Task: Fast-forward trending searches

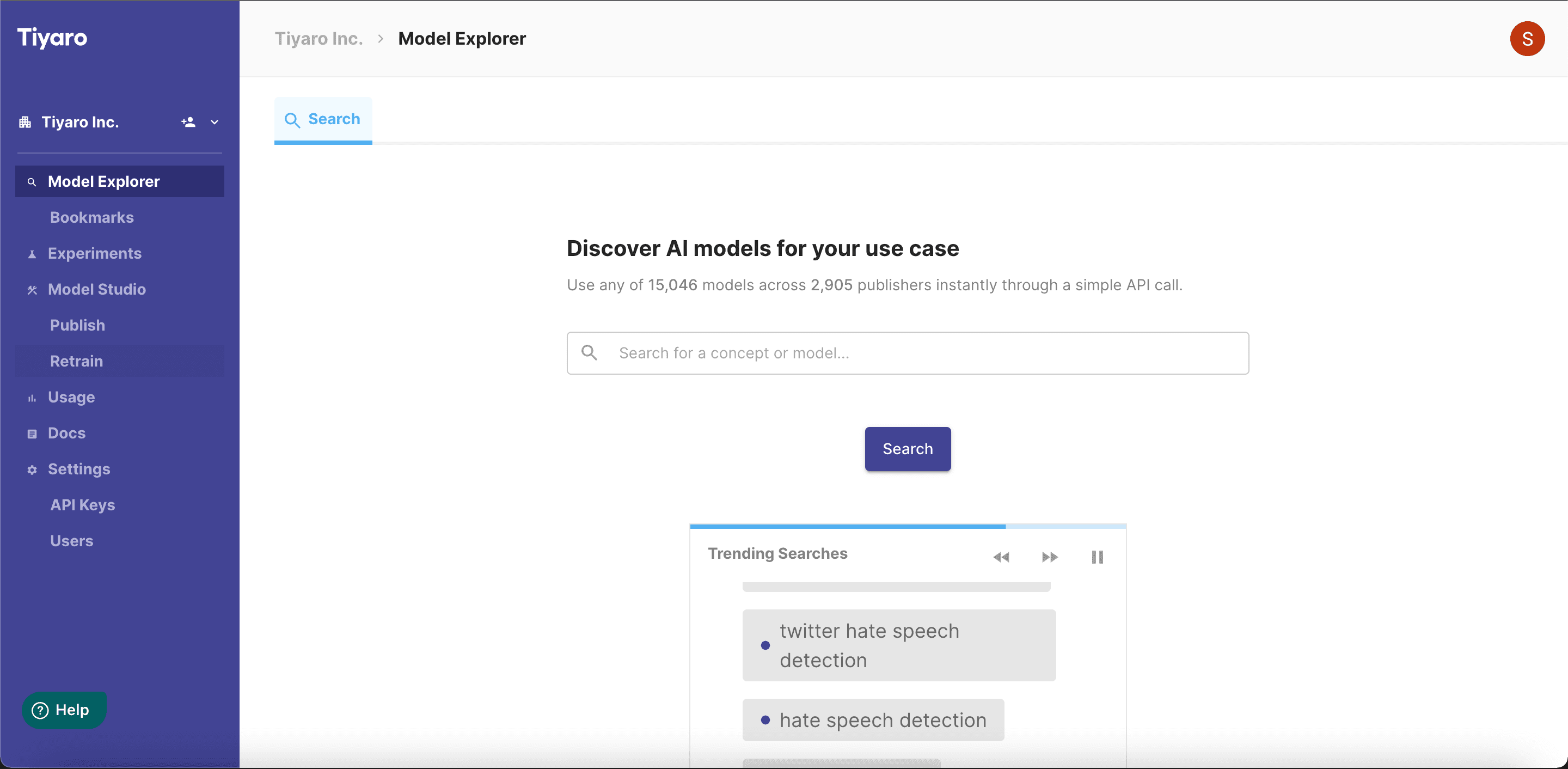Action: 1049,557
